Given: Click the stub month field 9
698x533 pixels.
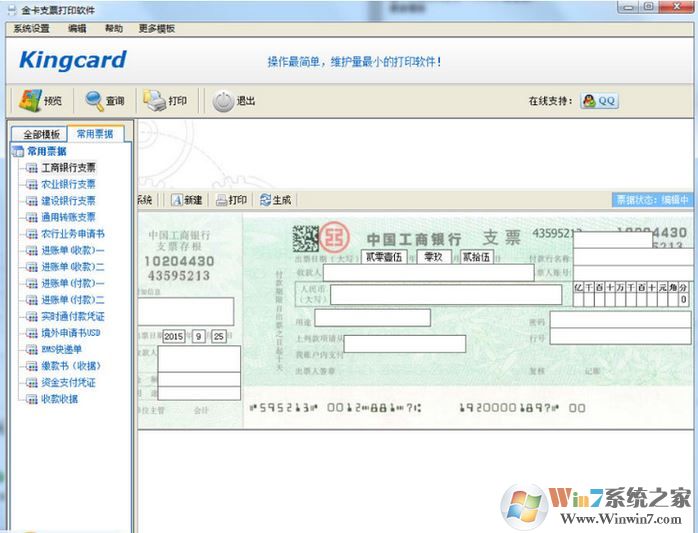Looking at the screenshot, I should tap(199, 336).
